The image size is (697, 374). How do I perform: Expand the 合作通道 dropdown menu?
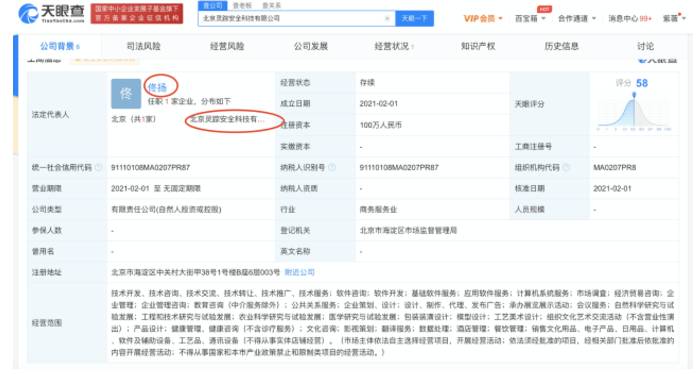pyautogui.click(x=577, y=19)
